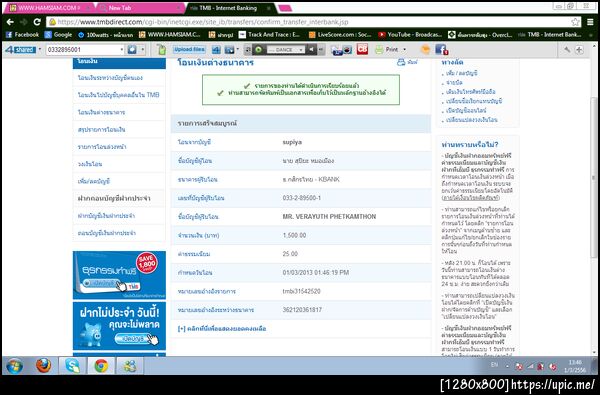Reload the TMB page

[x=37, y=22]
